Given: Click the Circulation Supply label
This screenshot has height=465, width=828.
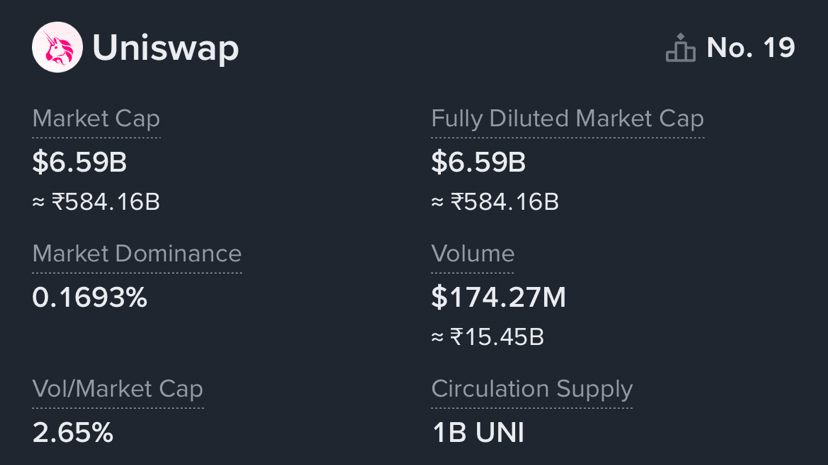Looking at the screenshot, I should pos(532,389).
